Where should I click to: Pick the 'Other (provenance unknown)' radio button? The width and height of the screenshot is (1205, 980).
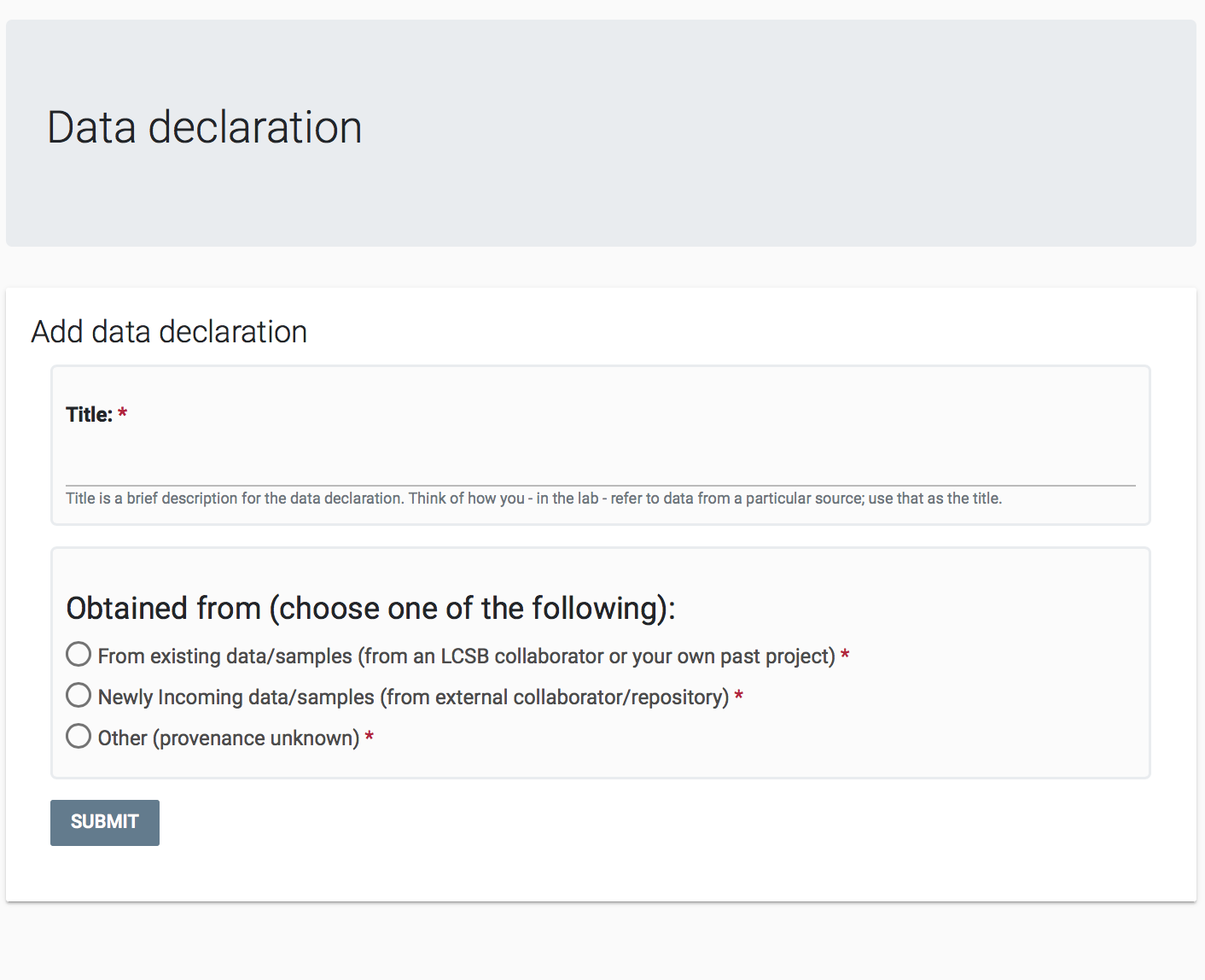click(x=79, y=737)
